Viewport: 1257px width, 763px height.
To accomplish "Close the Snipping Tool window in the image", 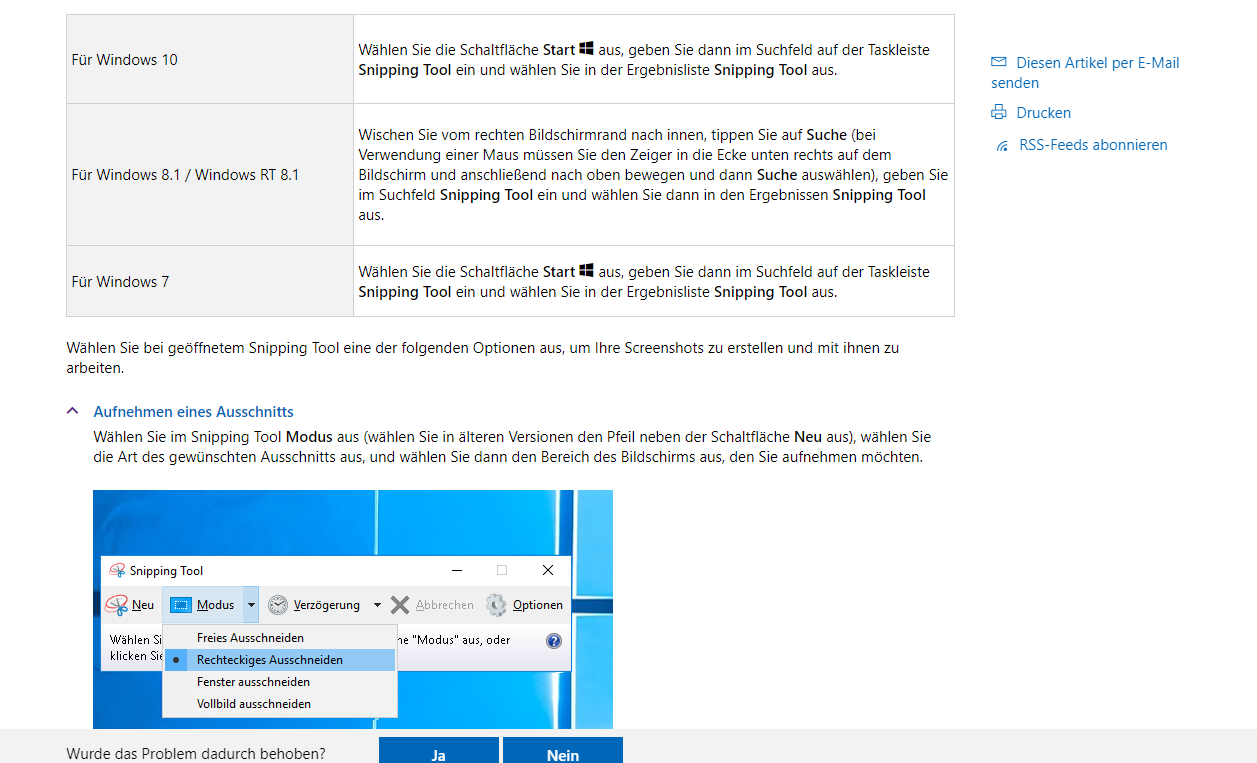I will (x=548, y=570).
